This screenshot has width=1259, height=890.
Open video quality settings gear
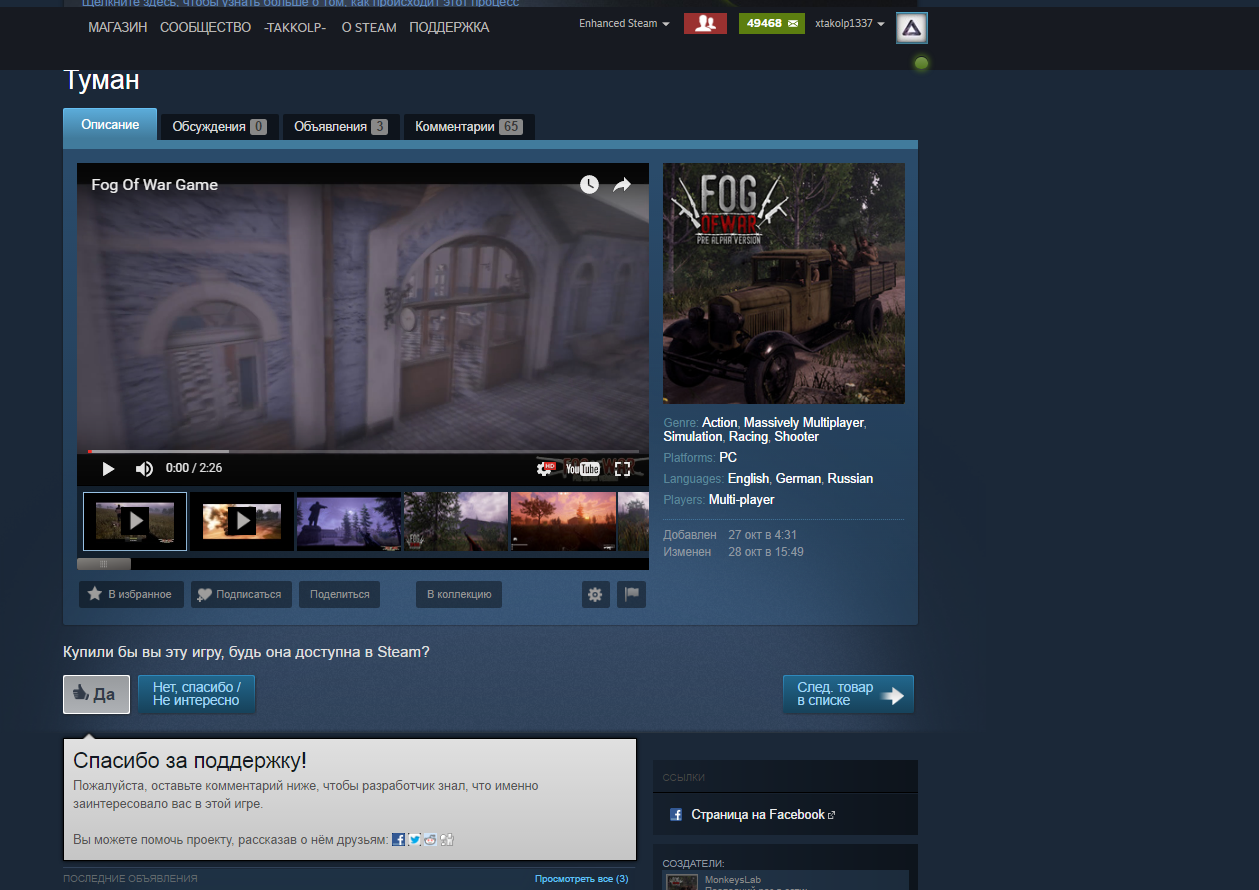click(x=546, y=468)
